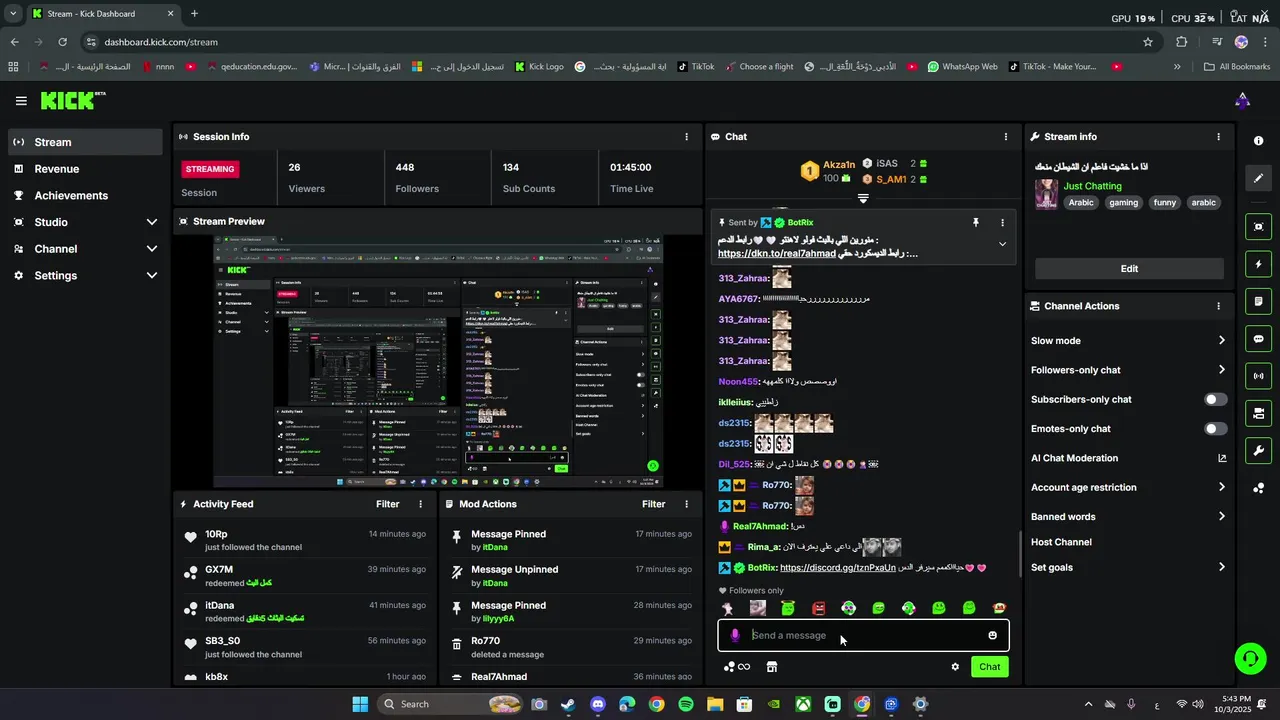
Task: Open Channel Actions panel three-dot menu
Action: pos(1218,306)
